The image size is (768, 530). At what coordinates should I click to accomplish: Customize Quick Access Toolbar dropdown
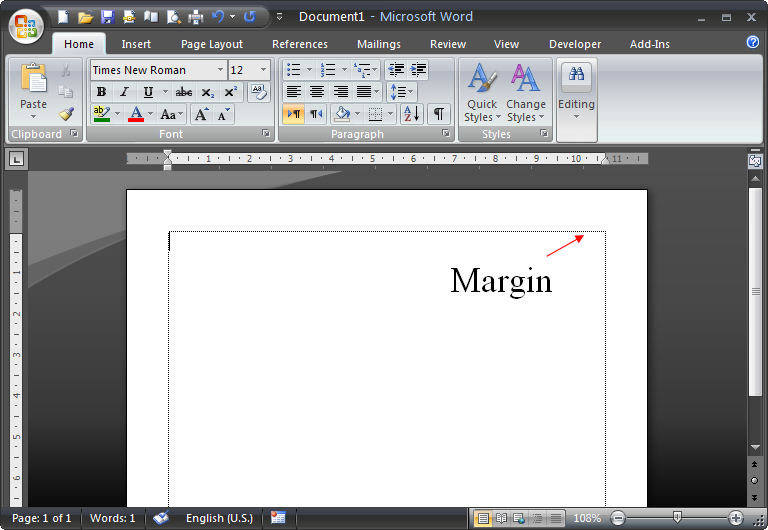point(279,17)
